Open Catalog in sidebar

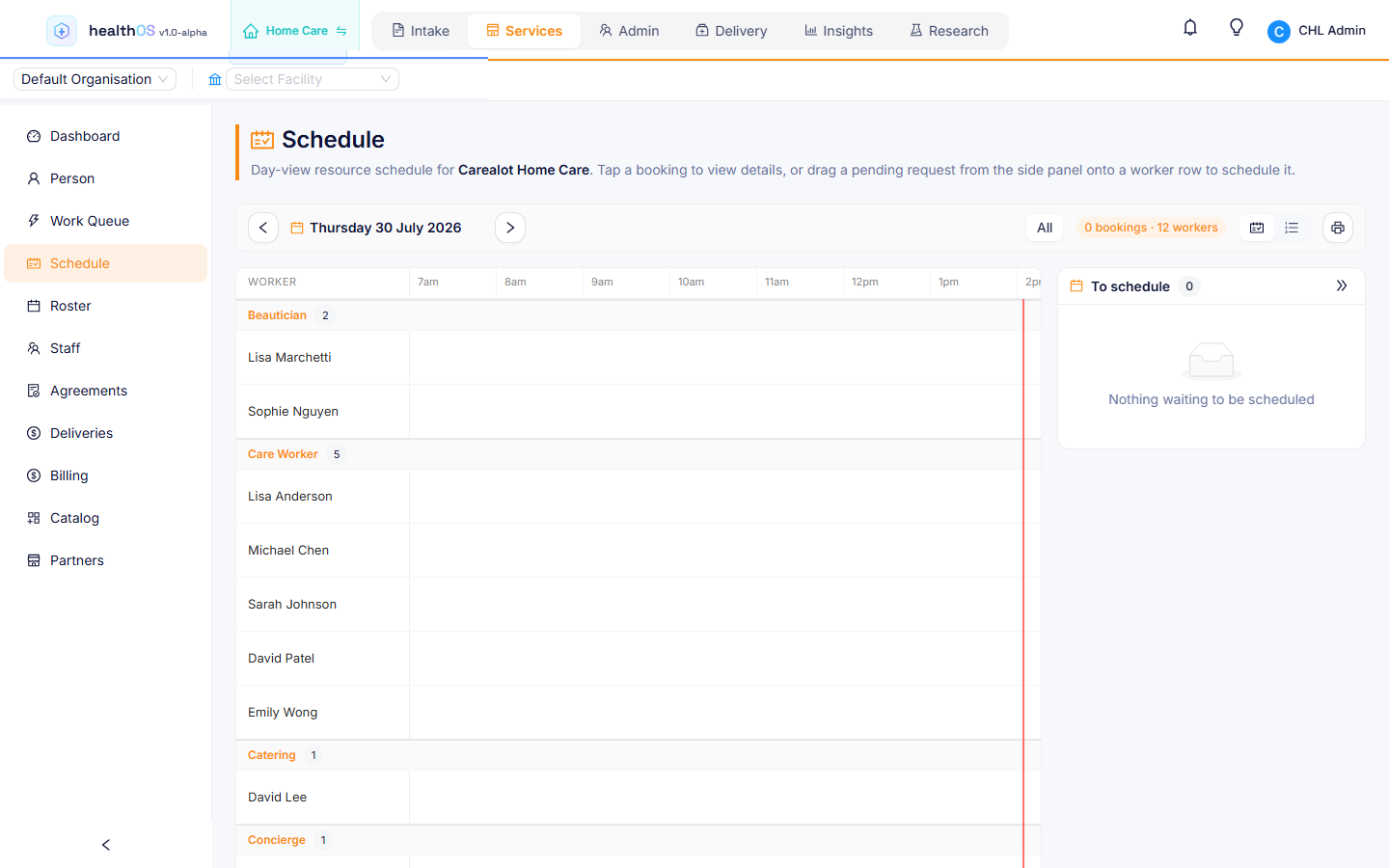pos(105,518)
